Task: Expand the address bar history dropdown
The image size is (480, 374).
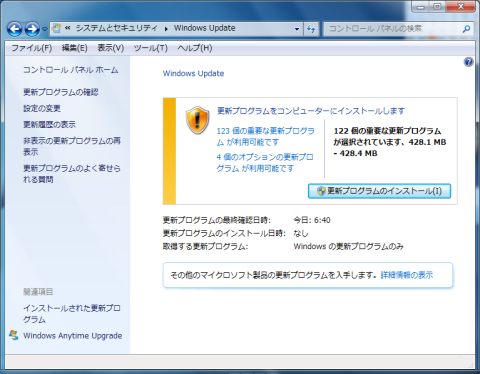Action: pyautogui.click(x=297, y=29)
